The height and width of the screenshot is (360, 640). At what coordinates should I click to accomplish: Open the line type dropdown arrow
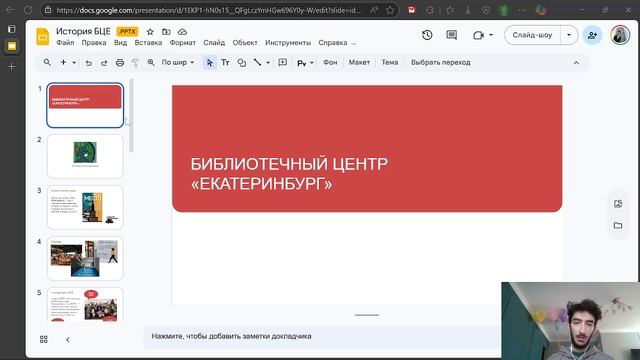coord(268,62)
